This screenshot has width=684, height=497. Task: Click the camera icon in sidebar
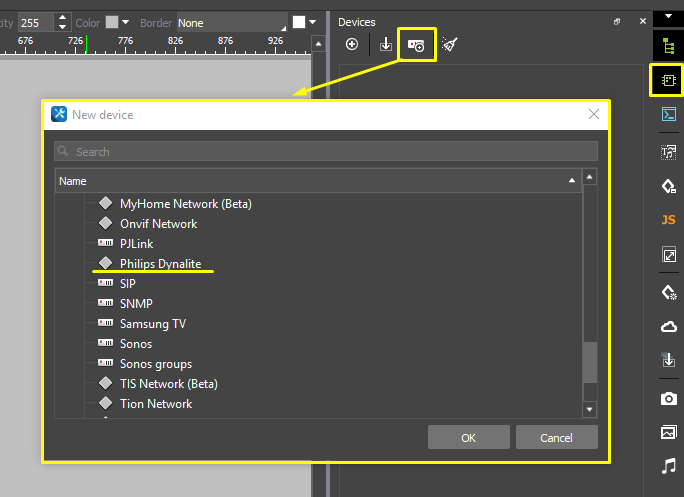[x=668, y=399]
